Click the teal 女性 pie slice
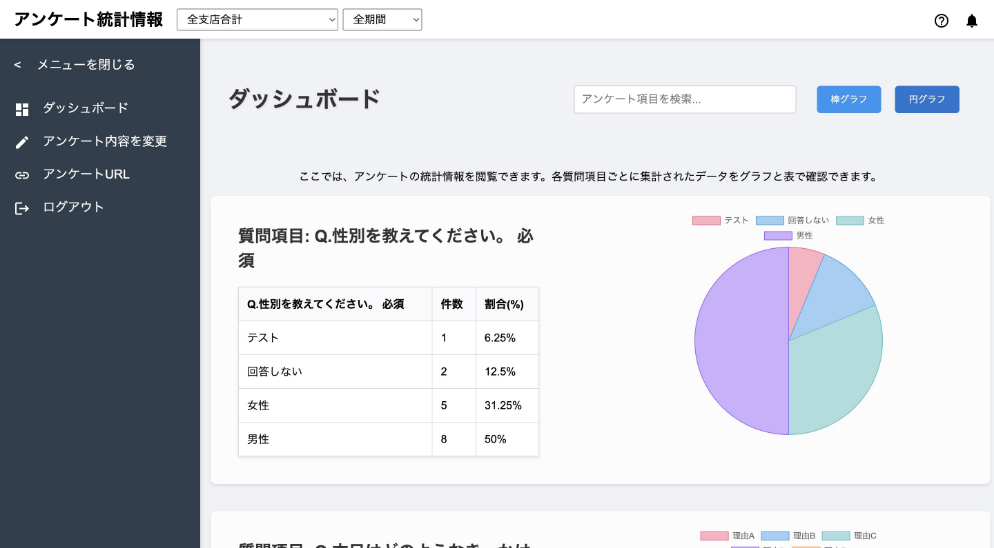 click(x=837, y=374)
